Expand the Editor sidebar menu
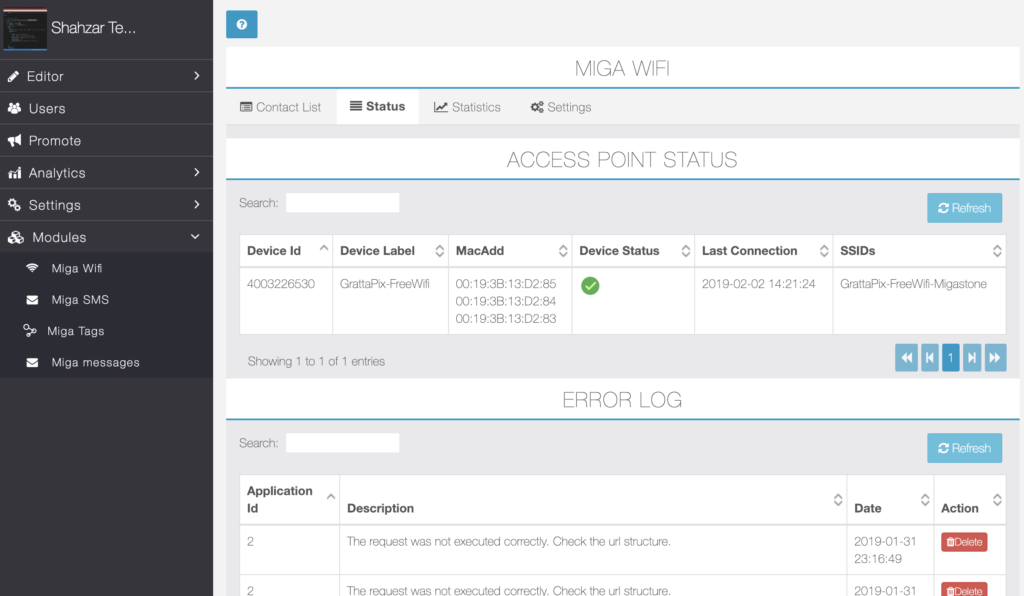Viewport: 1024px width, 596px height. (106, 76)
